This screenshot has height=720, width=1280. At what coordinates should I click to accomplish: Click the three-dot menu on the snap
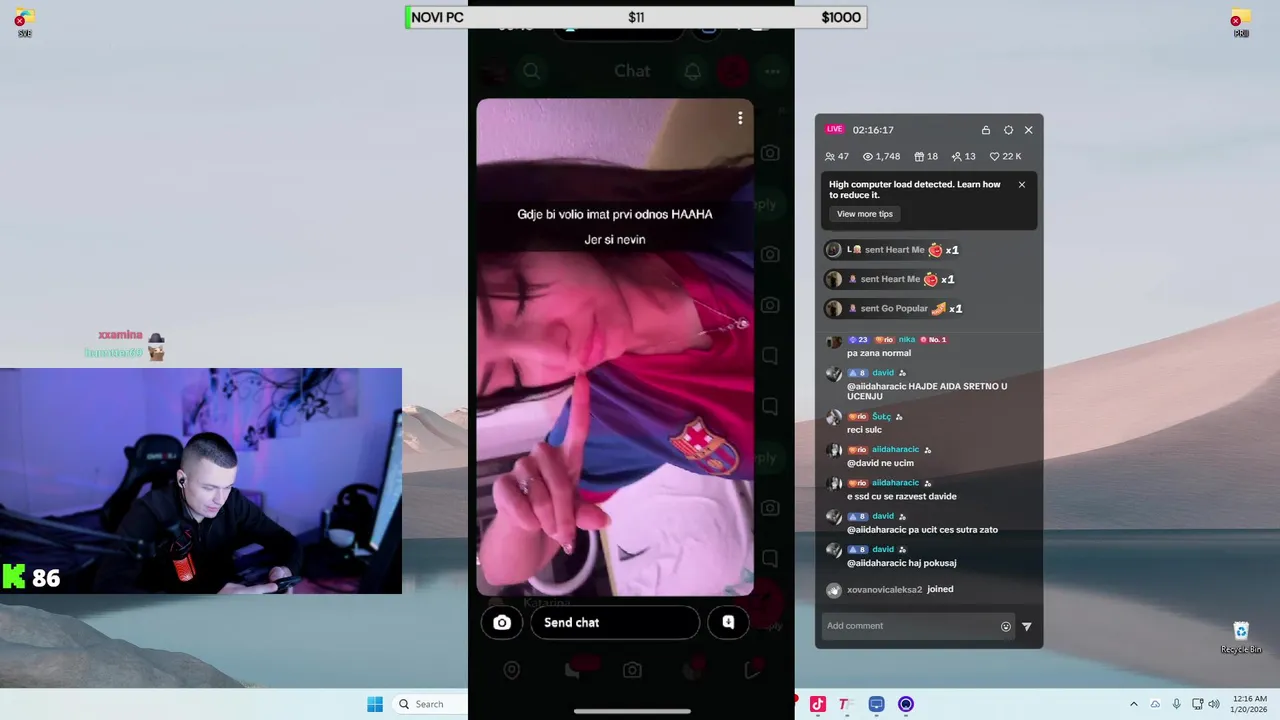(x=740, y=118)
